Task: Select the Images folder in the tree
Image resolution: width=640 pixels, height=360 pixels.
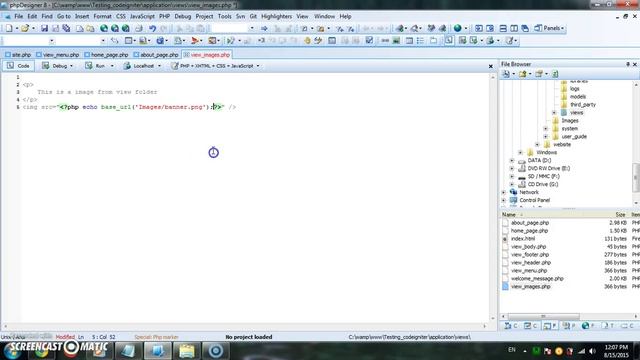Action: point(570,120)
